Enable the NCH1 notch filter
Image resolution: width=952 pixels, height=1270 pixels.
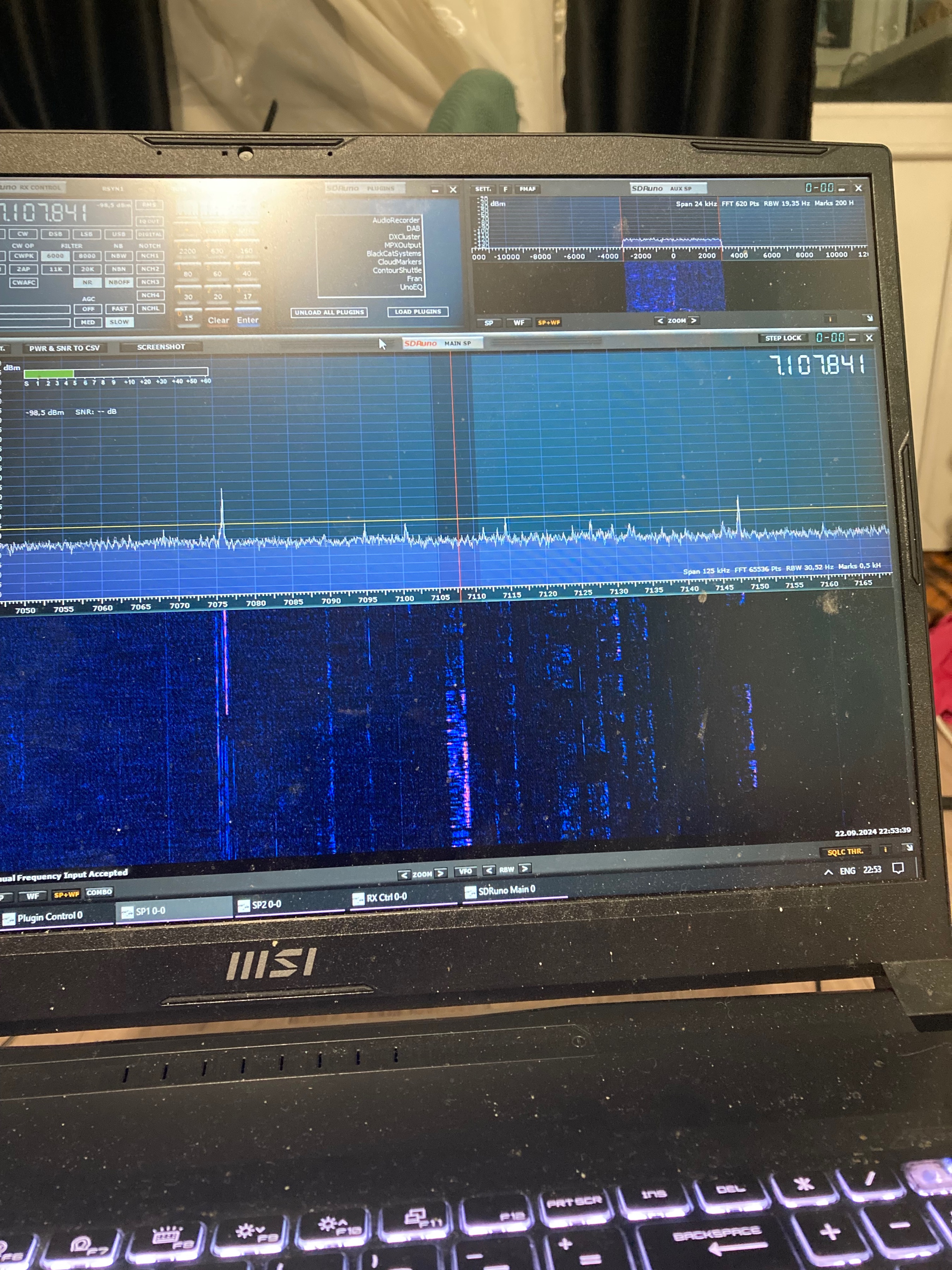pyautogui.click(x=150, y=256)
